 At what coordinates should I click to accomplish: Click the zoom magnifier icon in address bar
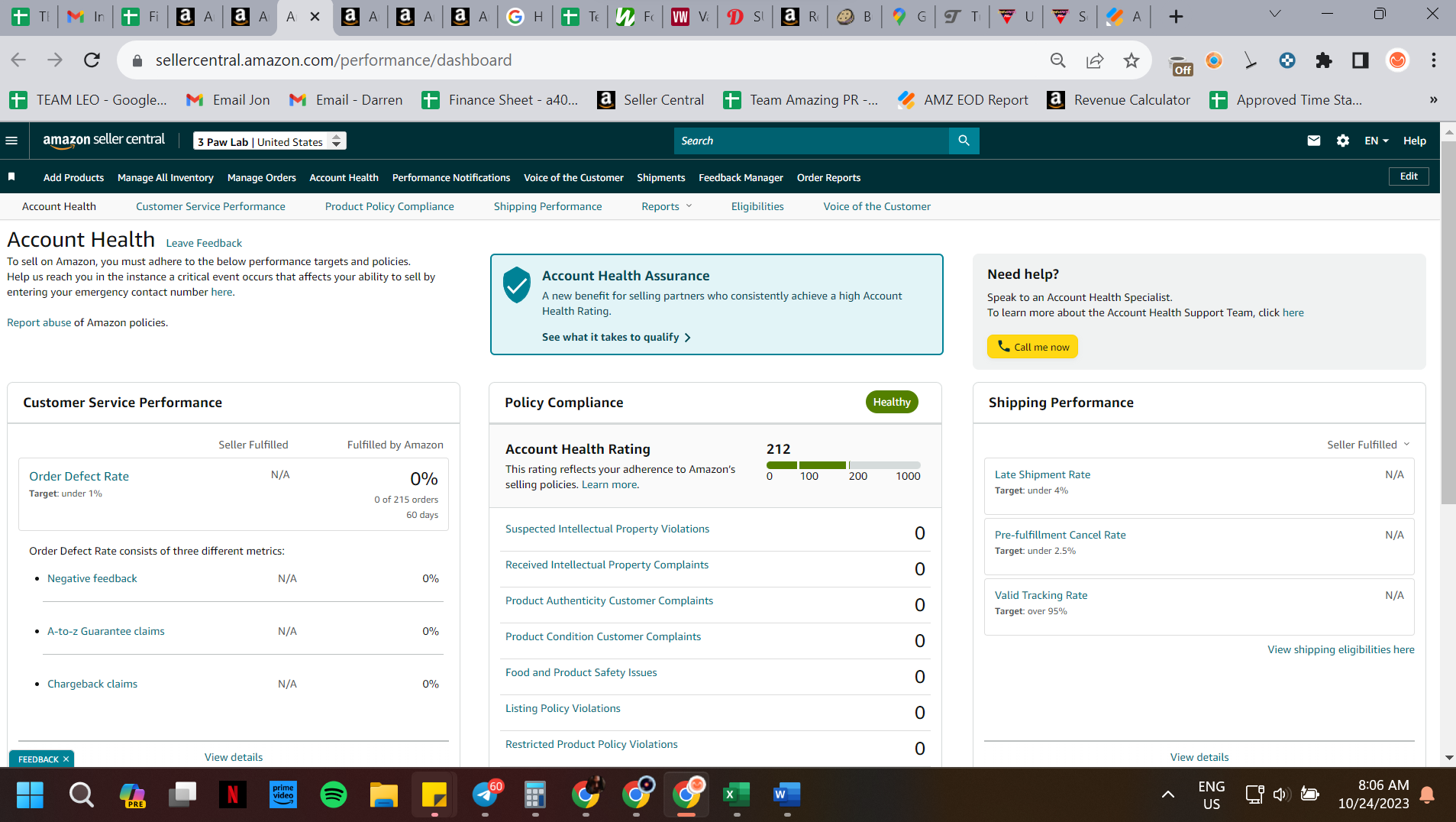coord(1058,60)
